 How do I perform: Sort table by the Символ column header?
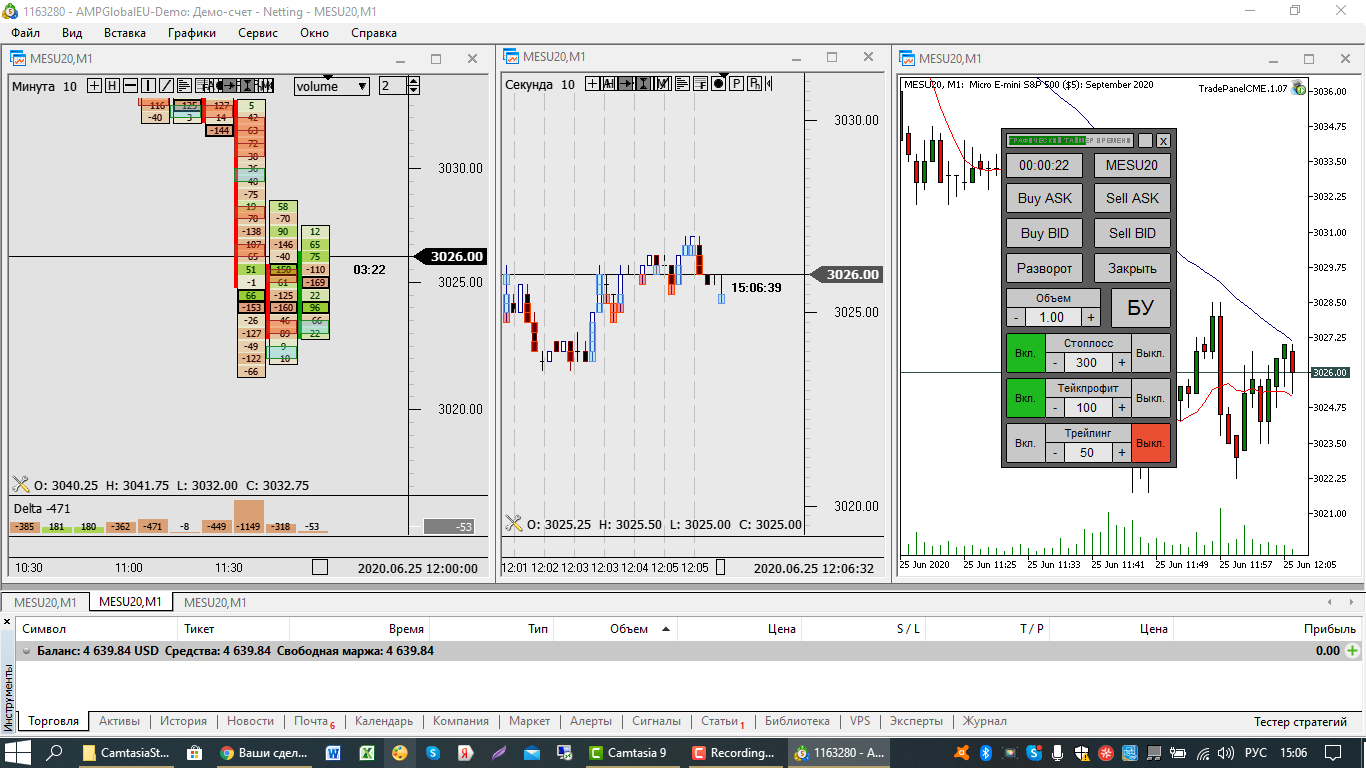(95, 629)
